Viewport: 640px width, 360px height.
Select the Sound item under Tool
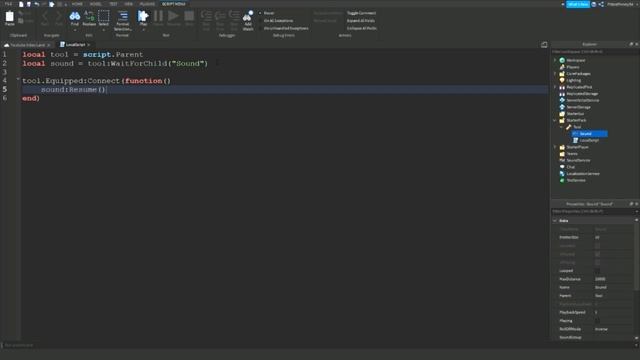click(589, 134)
